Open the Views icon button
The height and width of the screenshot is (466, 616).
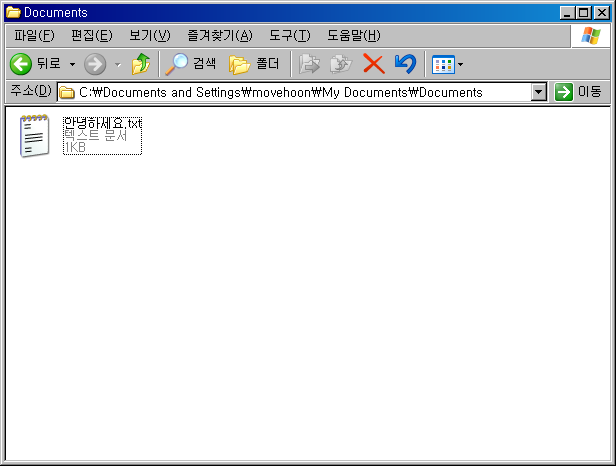click(443, 64)
